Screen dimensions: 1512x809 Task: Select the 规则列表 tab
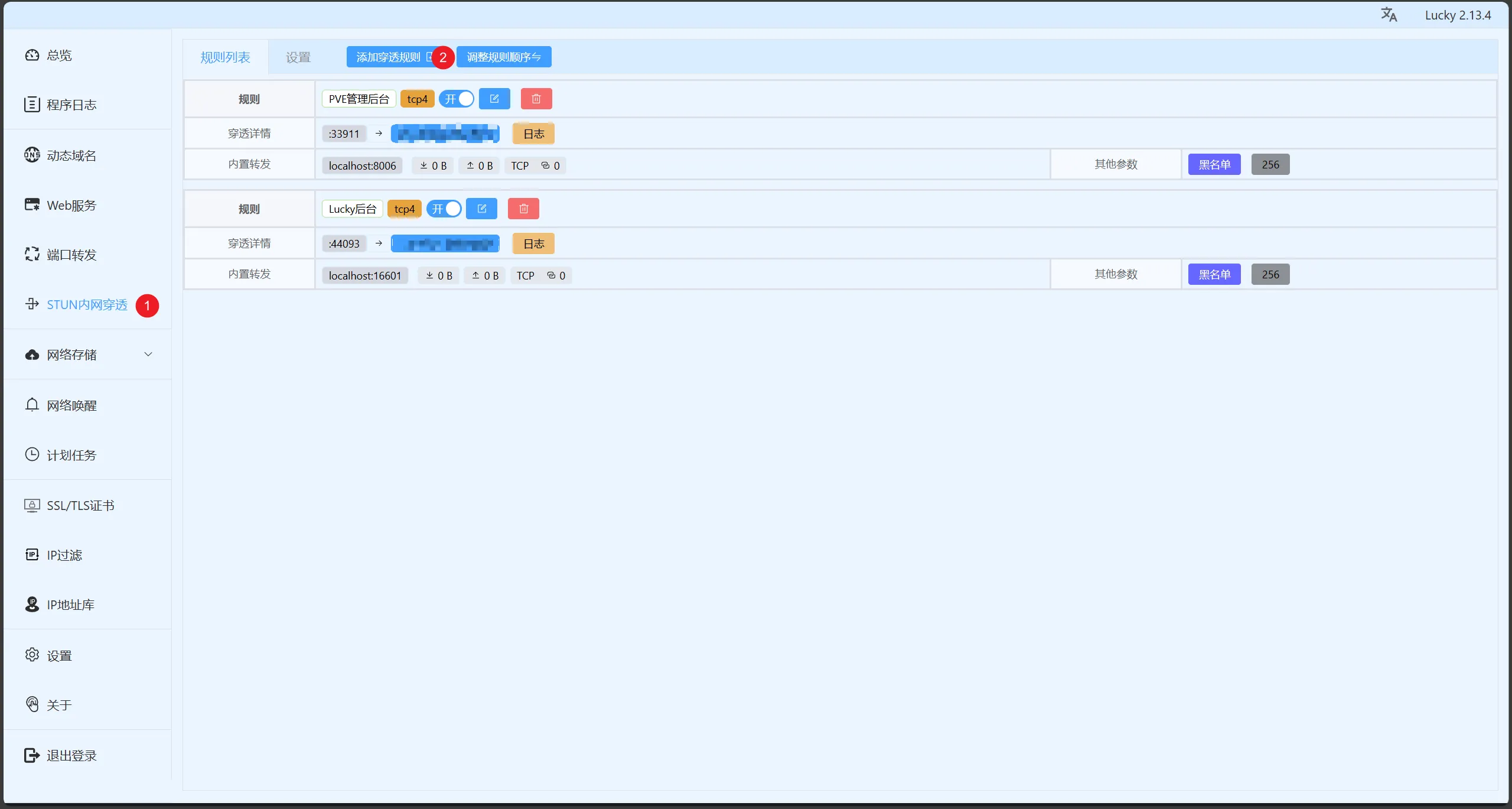coord(225,57)
